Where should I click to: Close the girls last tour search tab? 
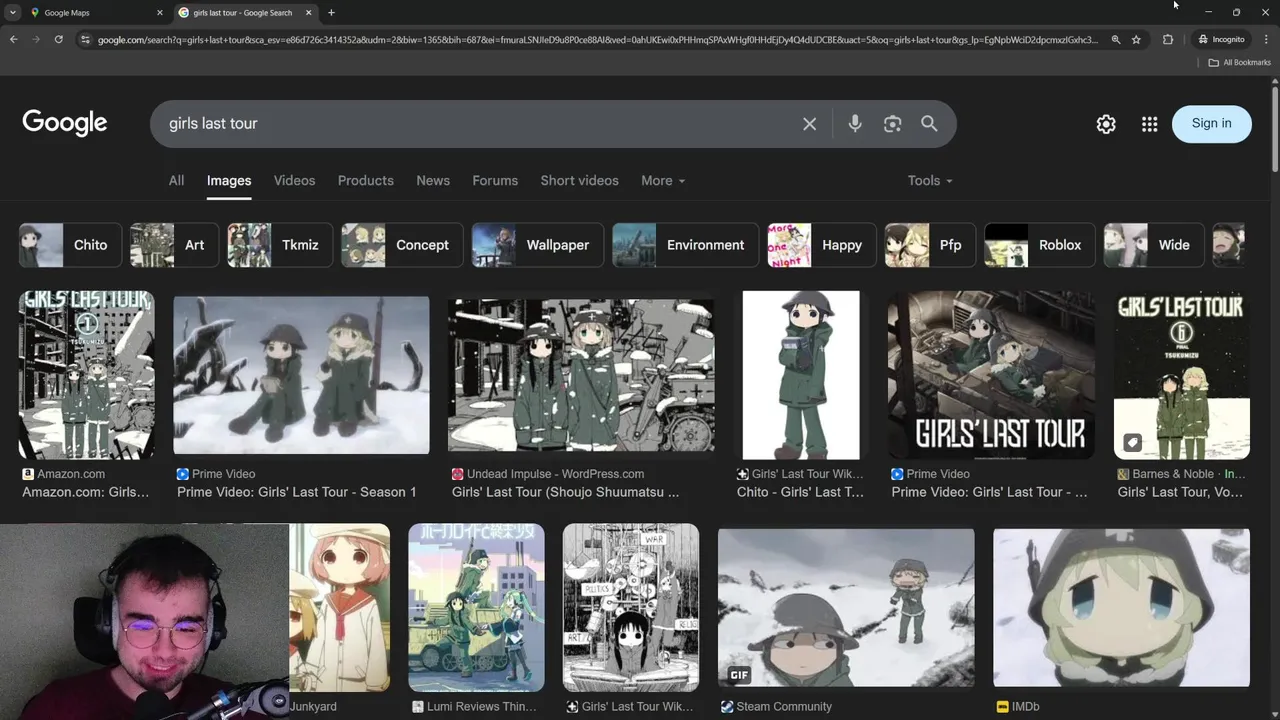click(x=309, y=13)
